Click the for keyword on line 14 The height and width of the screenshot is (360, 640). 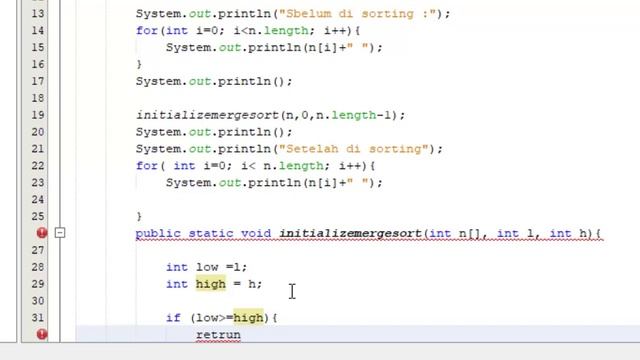pyautogui.click(x=147, y=31)
